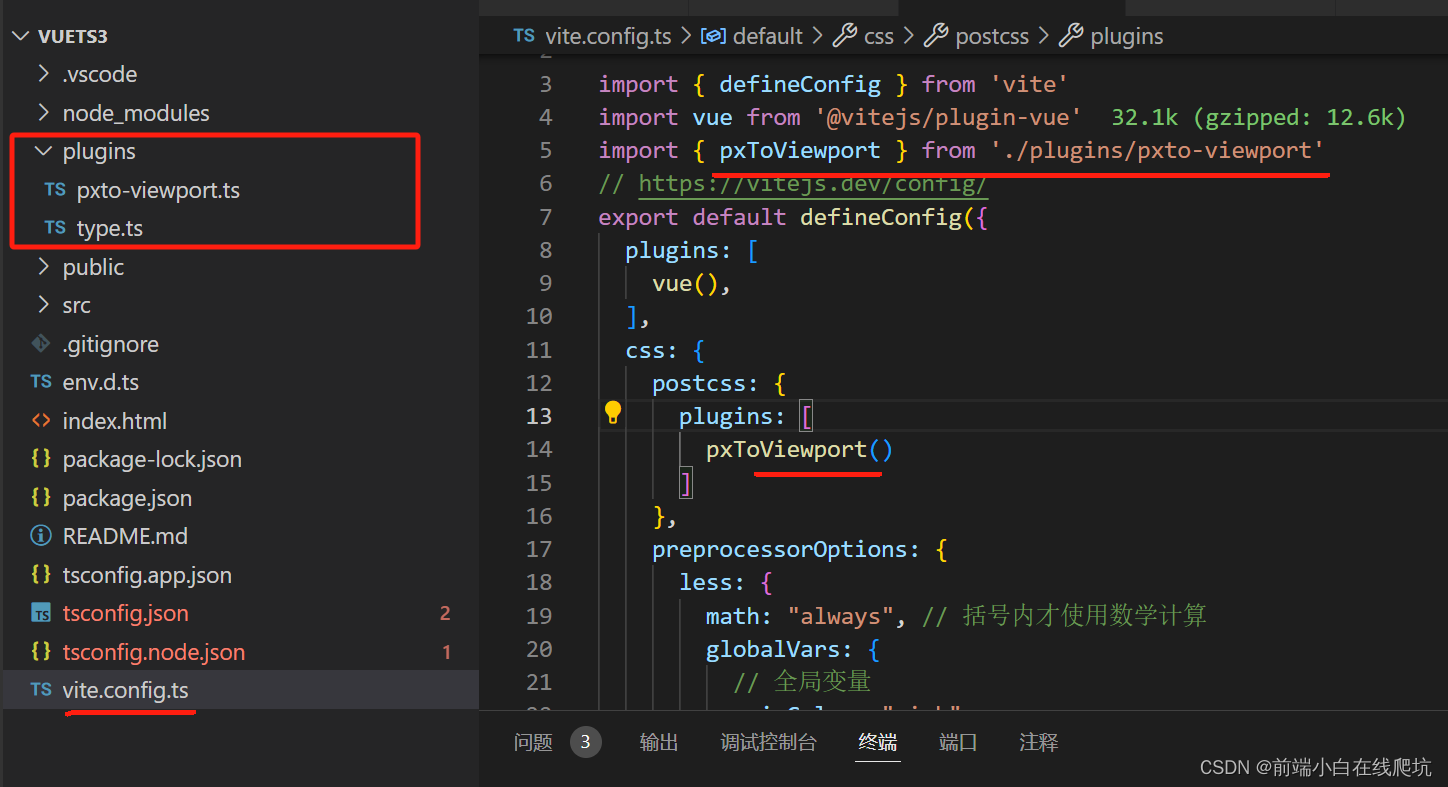Switch to the 问题 (Problems) panel tab
This screenshot has height=787, width=1448.
[x=533, y=742]
